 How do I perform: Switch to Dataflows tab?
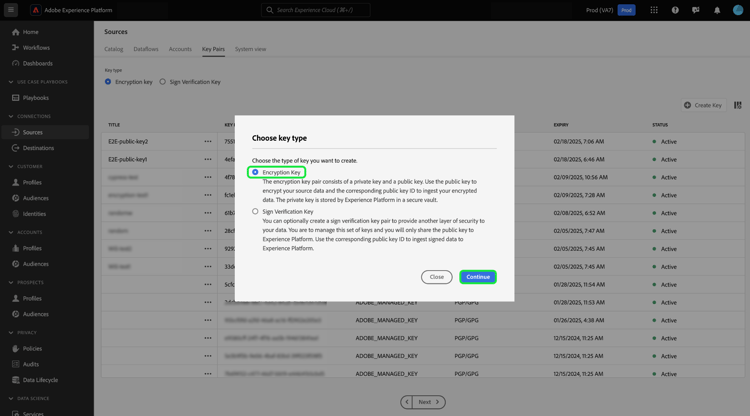tap(146, 49)
